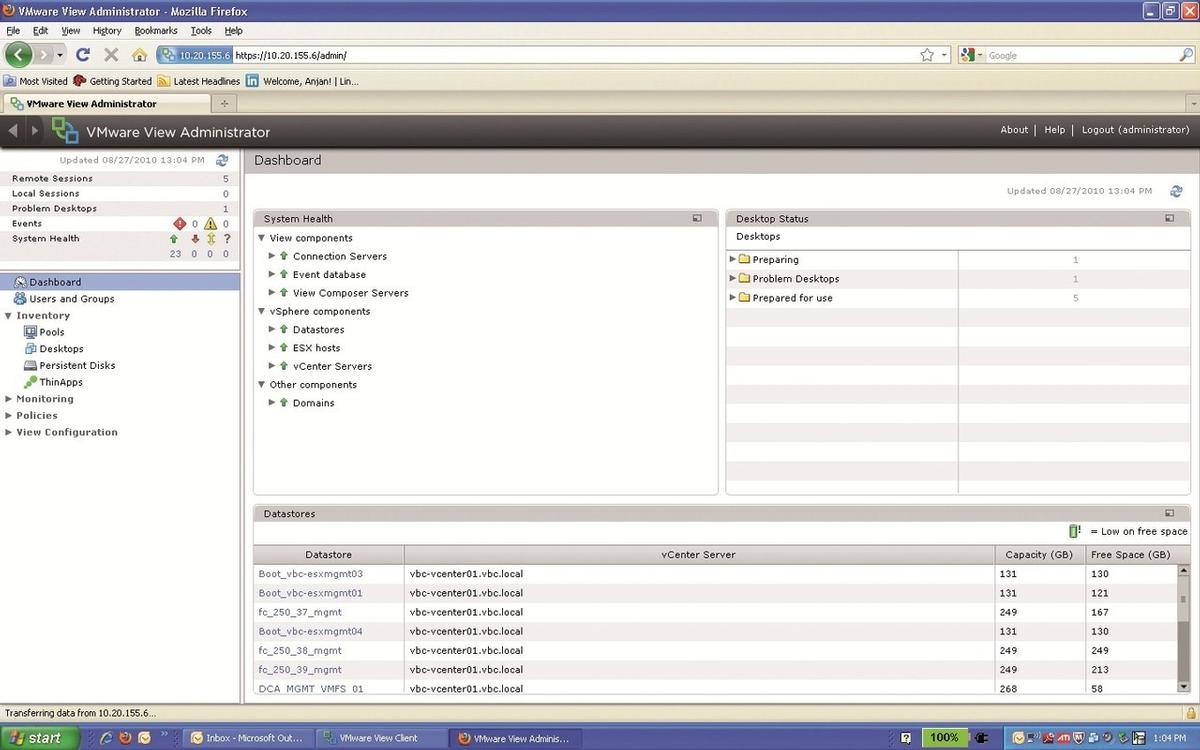
Task: Expand the ESX hosts node
Action: point(272,348)
